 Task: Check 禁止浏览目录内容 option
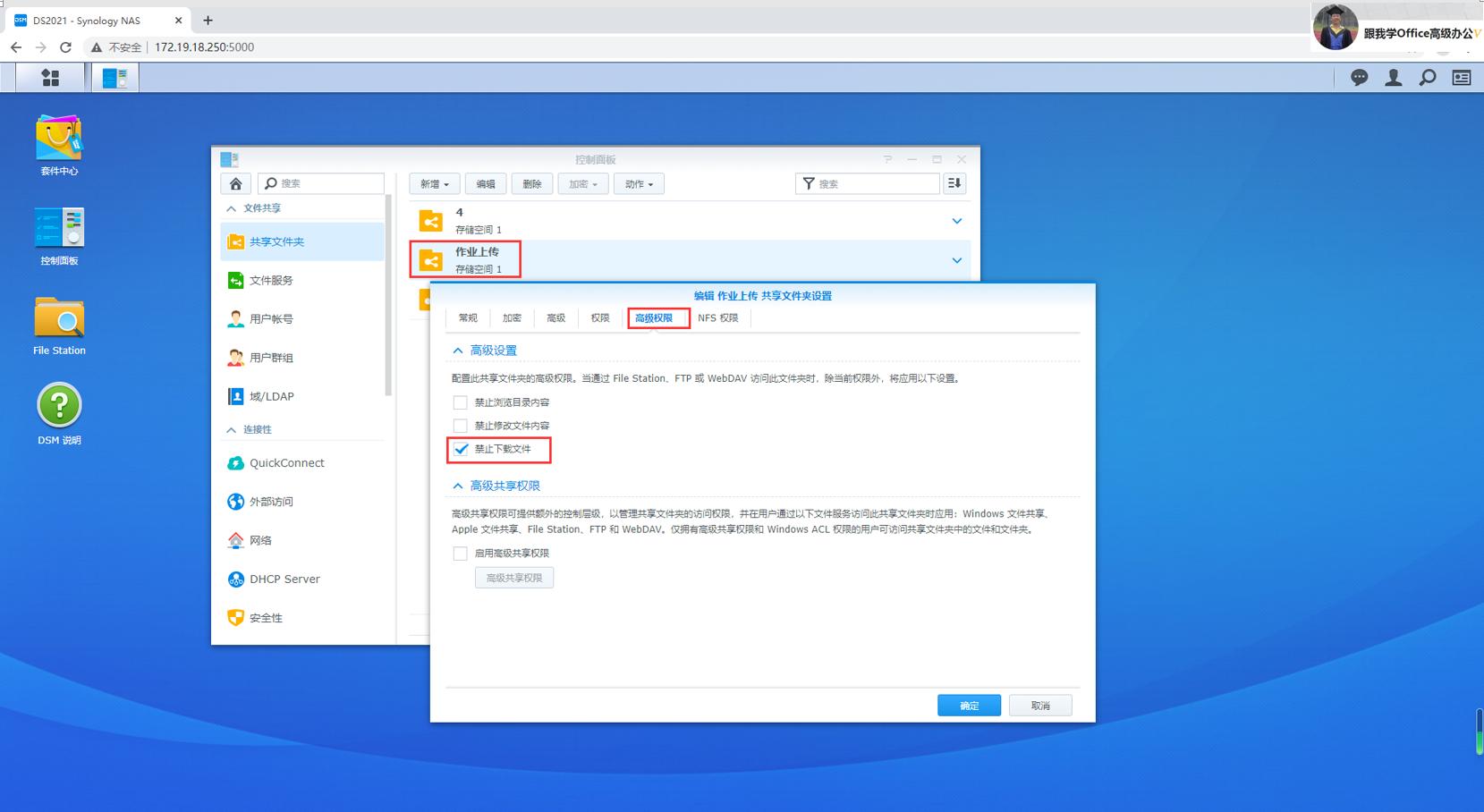(x=460, y=402)
